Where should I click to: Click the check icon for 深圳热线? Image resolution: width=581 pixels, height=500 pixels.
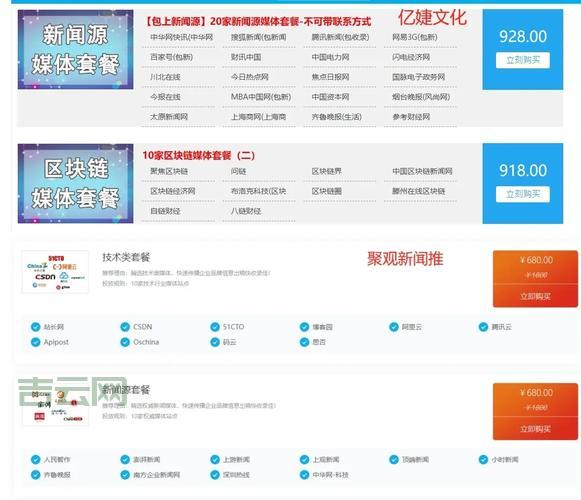click(x=215, y=475)
